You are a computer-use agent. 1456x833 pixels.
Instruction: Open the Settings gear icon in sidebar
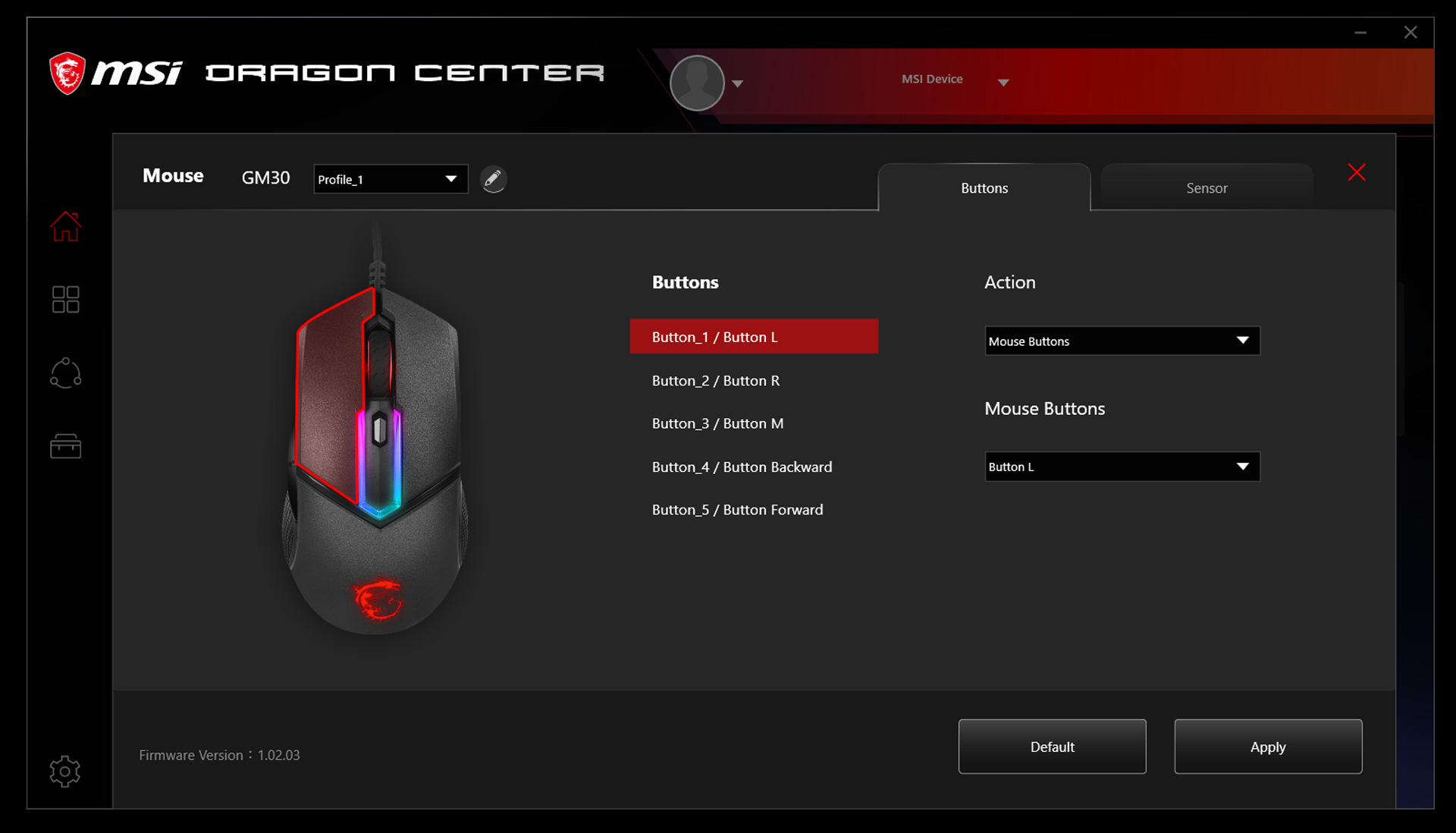click(x=65, y=771)
